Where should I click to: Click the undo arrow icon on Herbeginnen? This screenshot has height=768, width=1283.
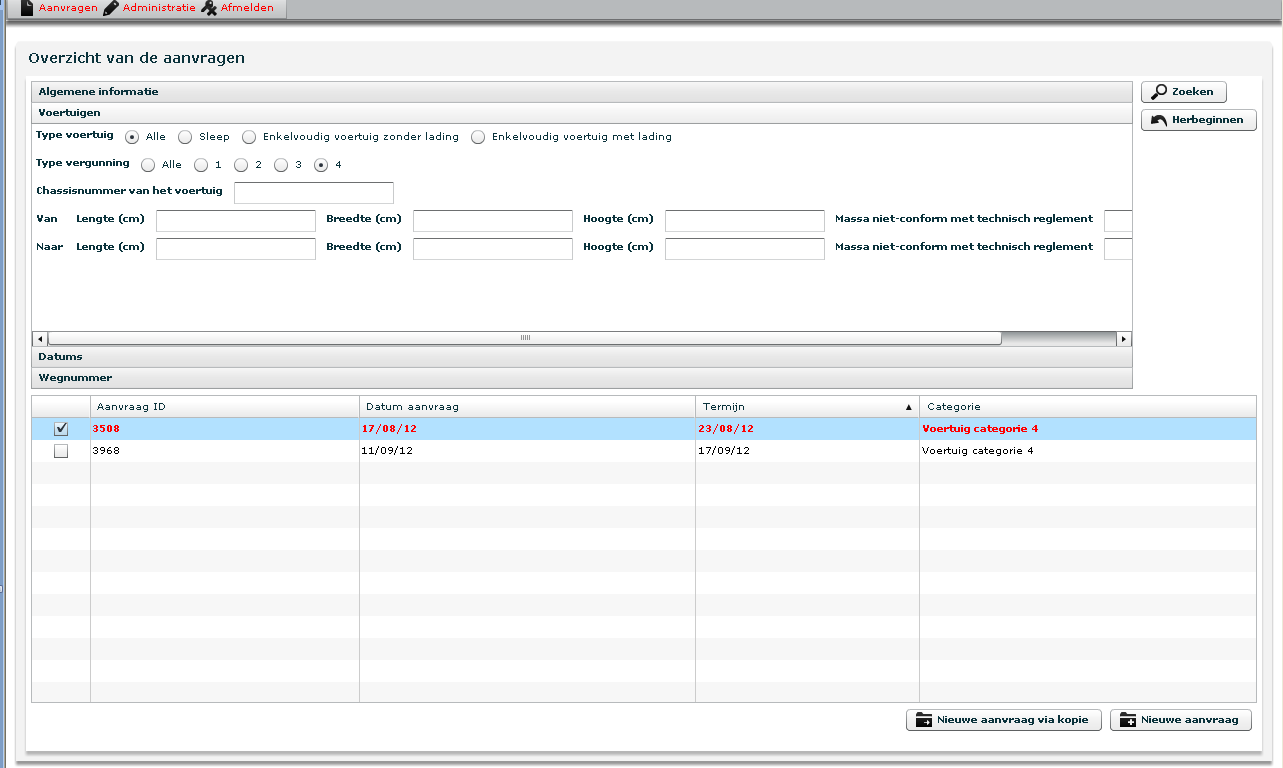pyautogui.click(x=1160, y=120)
